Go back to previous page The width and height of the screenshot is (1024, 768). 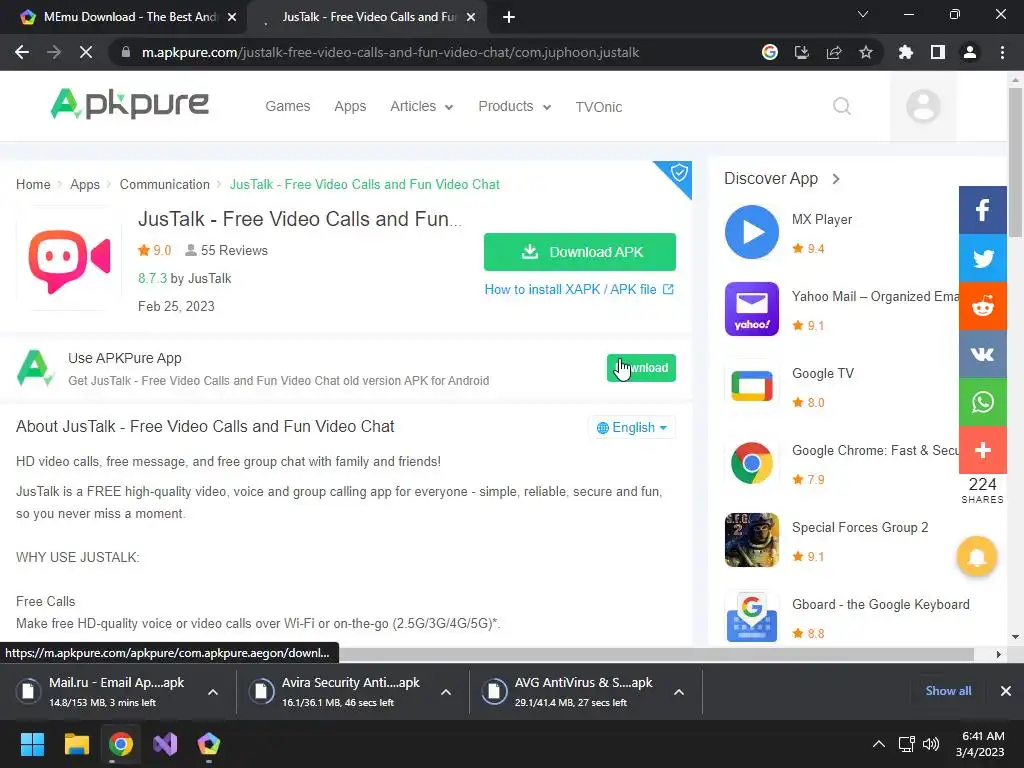pyautogui.click(x=22, y=52)
